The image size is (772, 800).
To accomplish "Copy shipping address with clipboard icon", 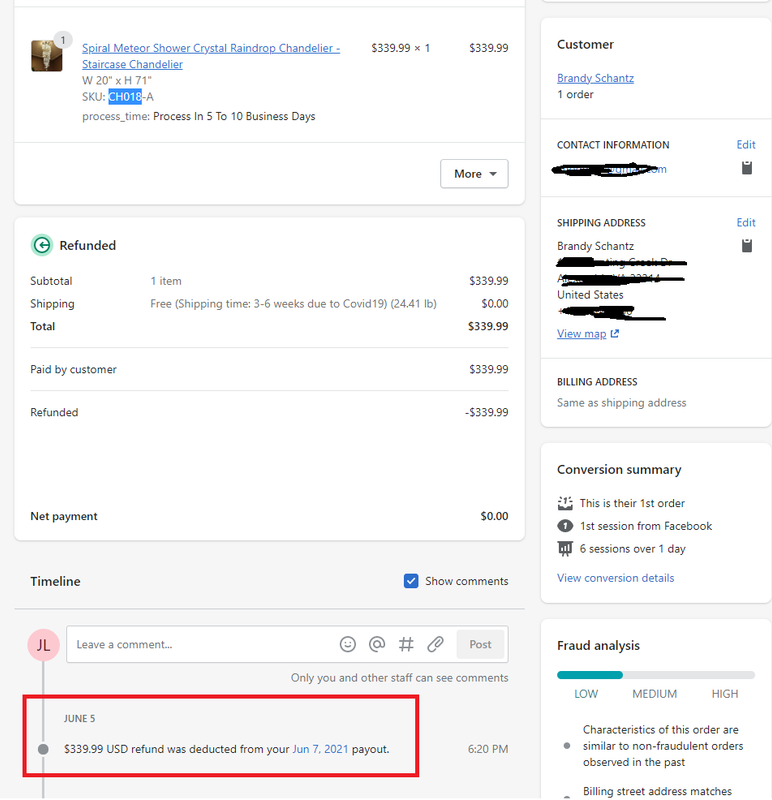I will pos(746,245).
